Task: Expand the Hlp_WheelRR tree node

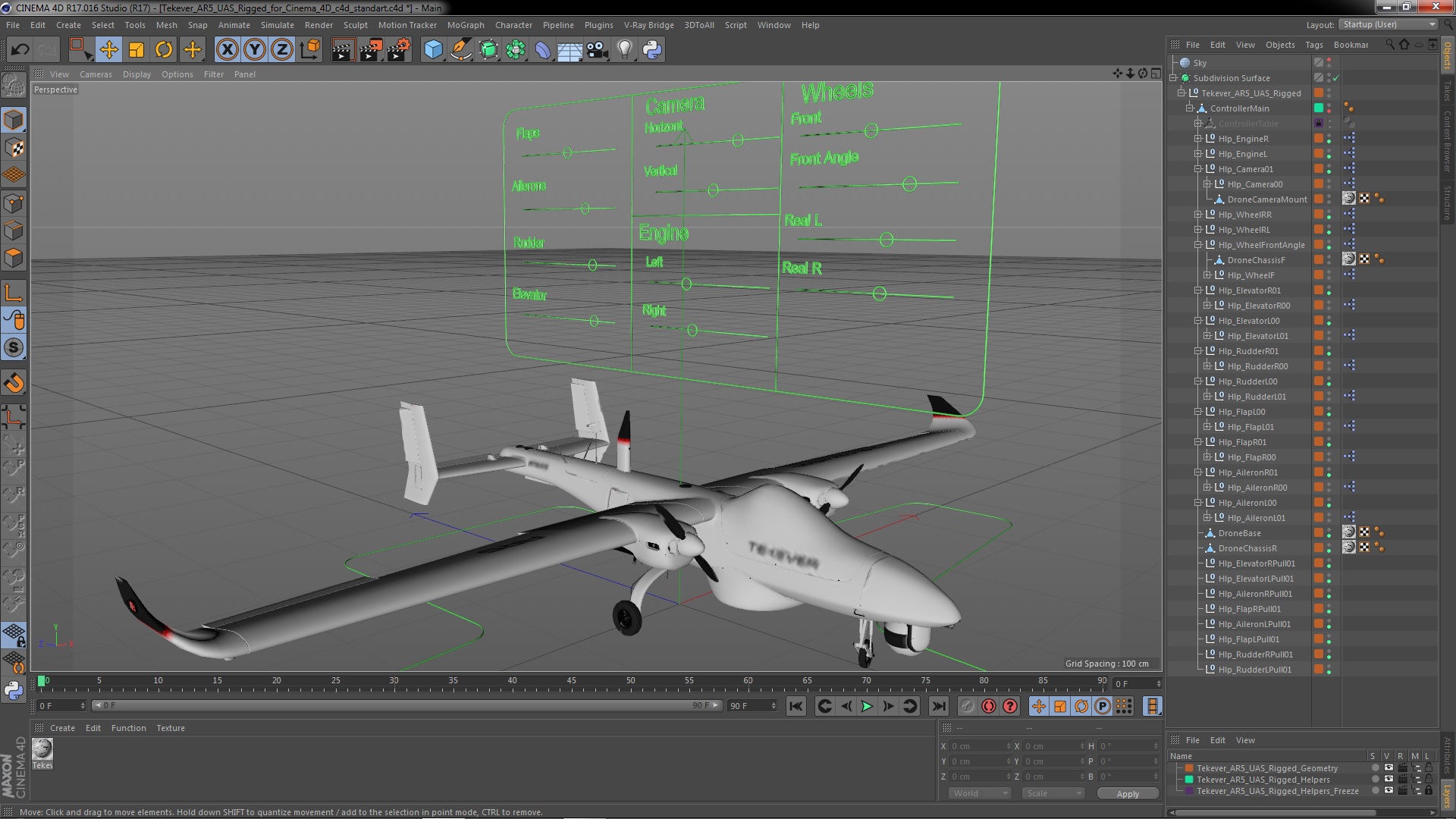Action: (1198, 215)
